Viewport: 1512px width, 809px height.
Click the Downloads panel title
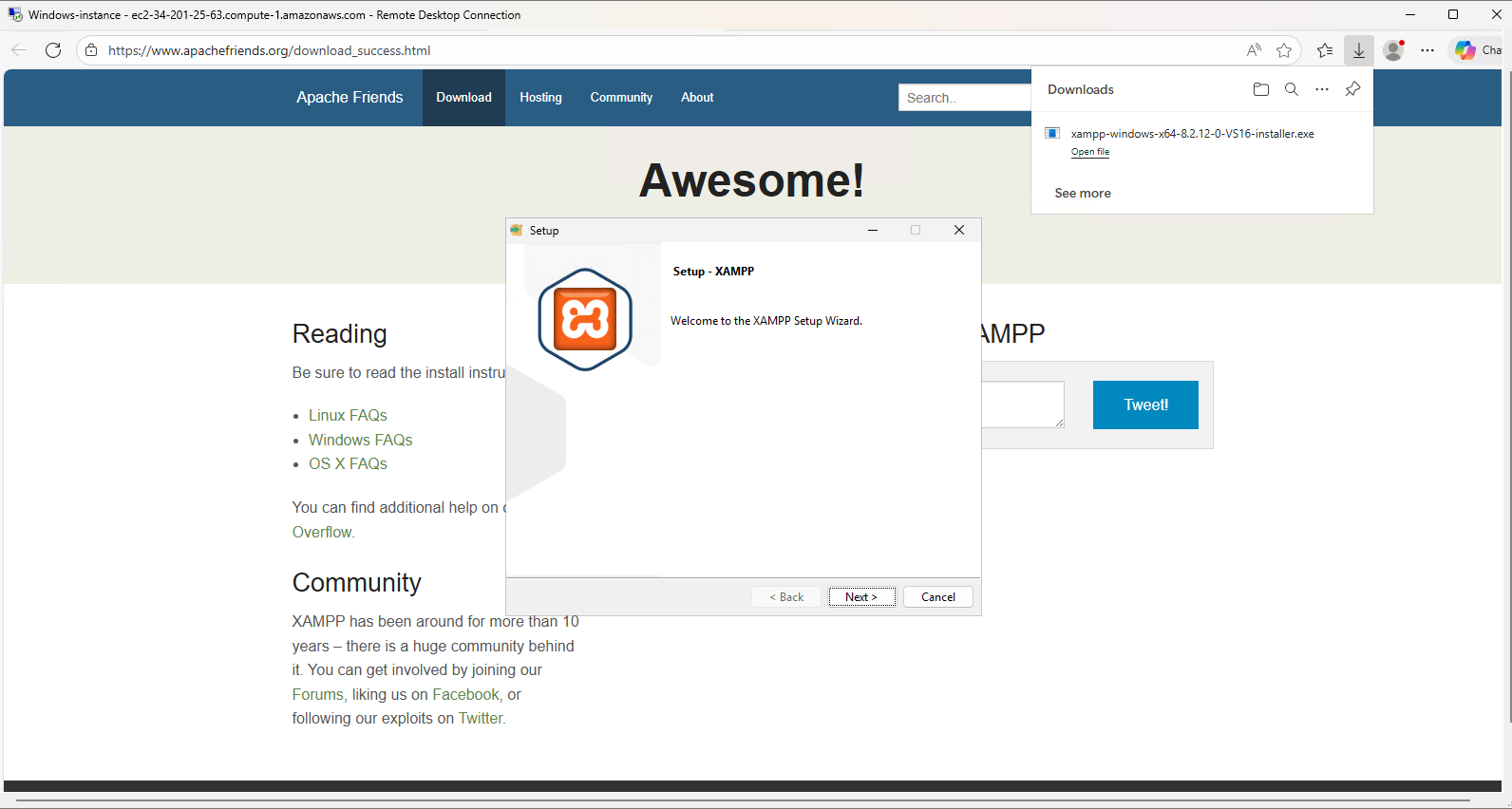[1080, 89]
